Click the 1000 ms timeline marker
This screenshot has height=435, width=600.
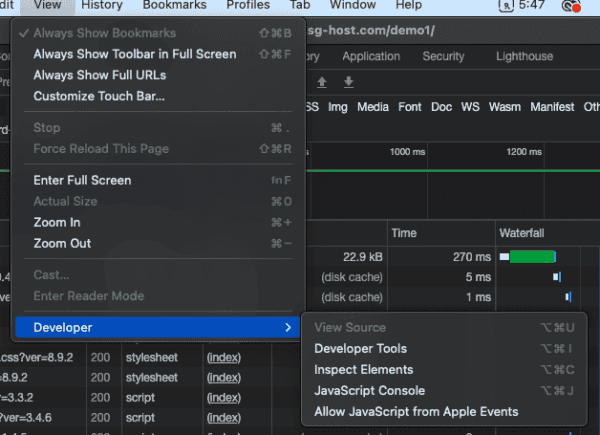407,152
